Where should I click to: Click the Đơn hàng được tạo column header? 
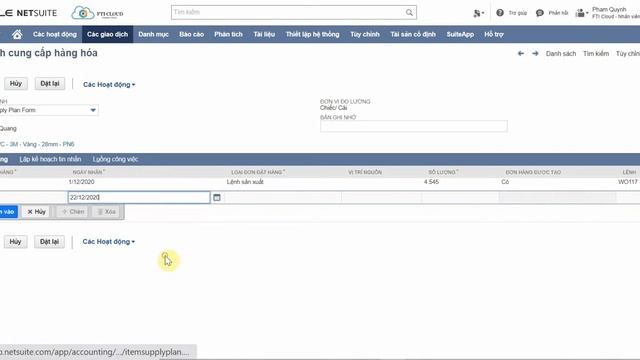[x=533, y=172]
